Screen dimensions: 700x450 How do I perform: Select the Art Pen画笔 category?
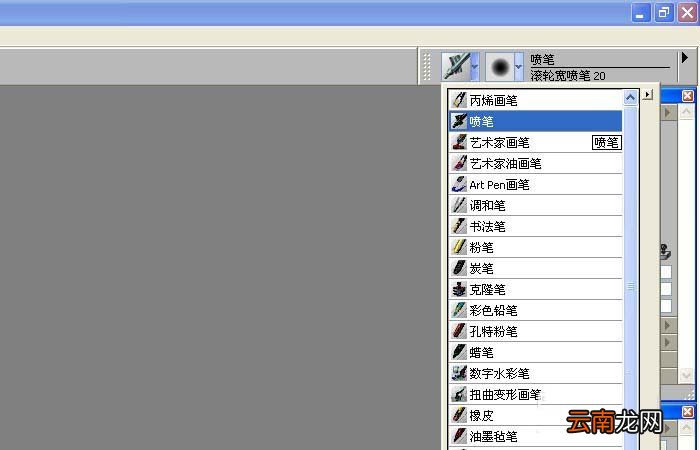[x=535, y=184]
